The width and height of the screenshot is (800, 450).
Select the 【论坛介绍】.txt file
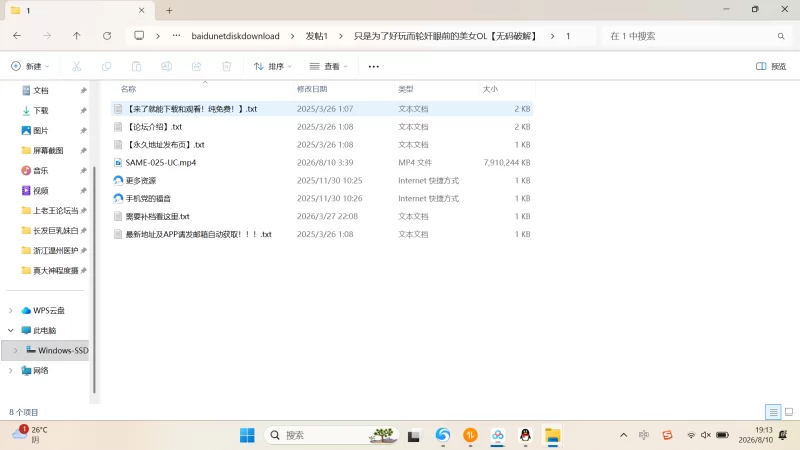[x=321, y=127]
